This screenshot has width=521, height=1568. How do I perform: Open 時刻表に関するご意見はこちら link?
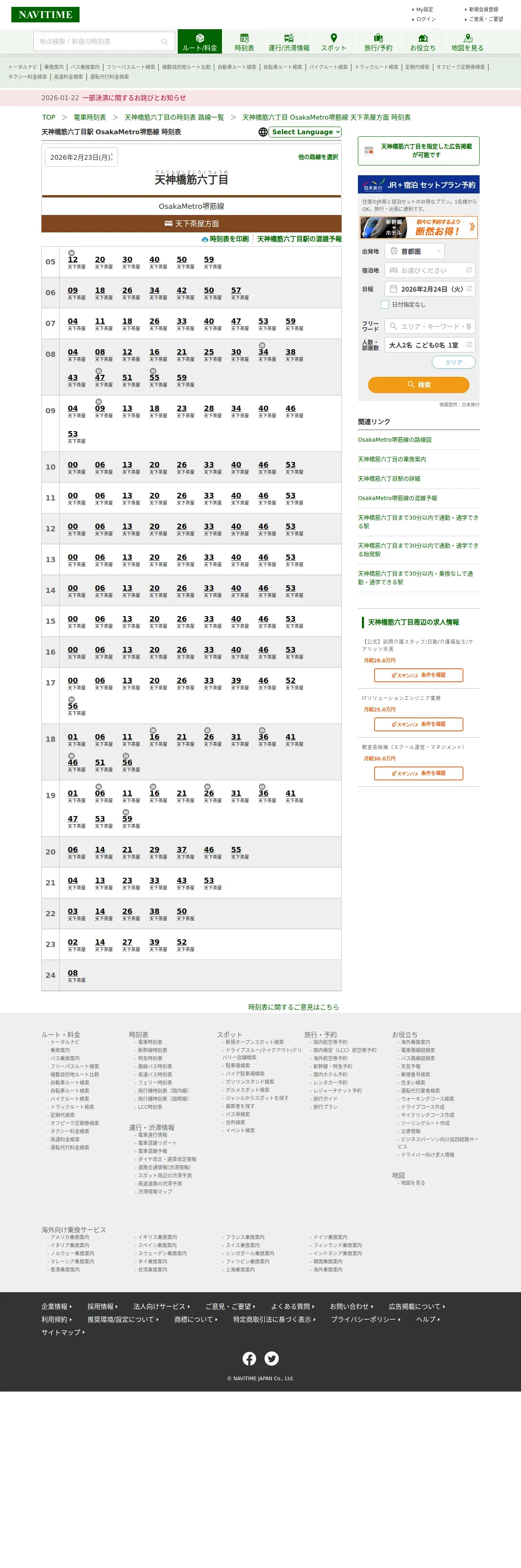click(293, 1007)
